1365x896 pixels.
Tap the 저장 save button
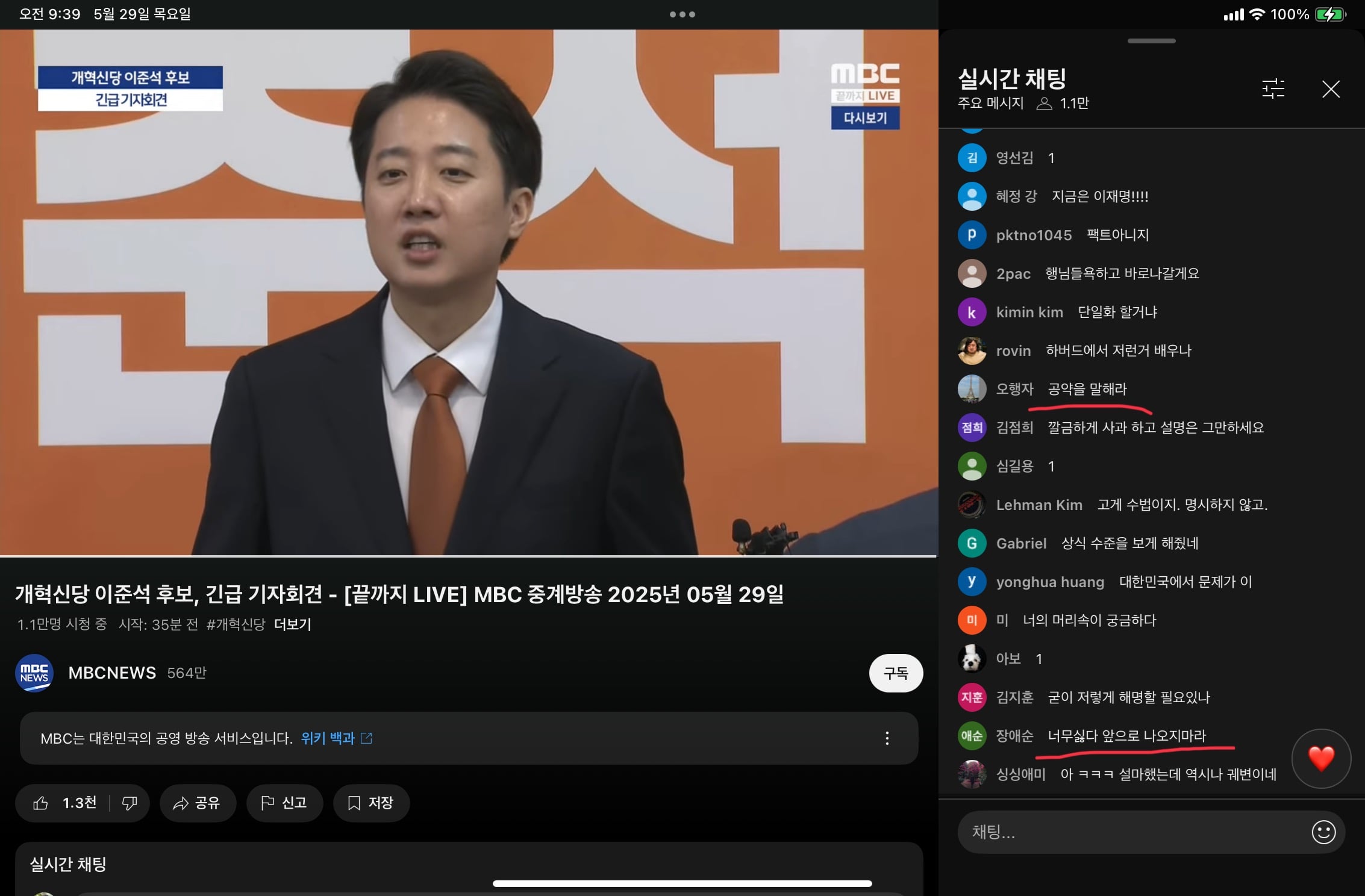[371, 803]
